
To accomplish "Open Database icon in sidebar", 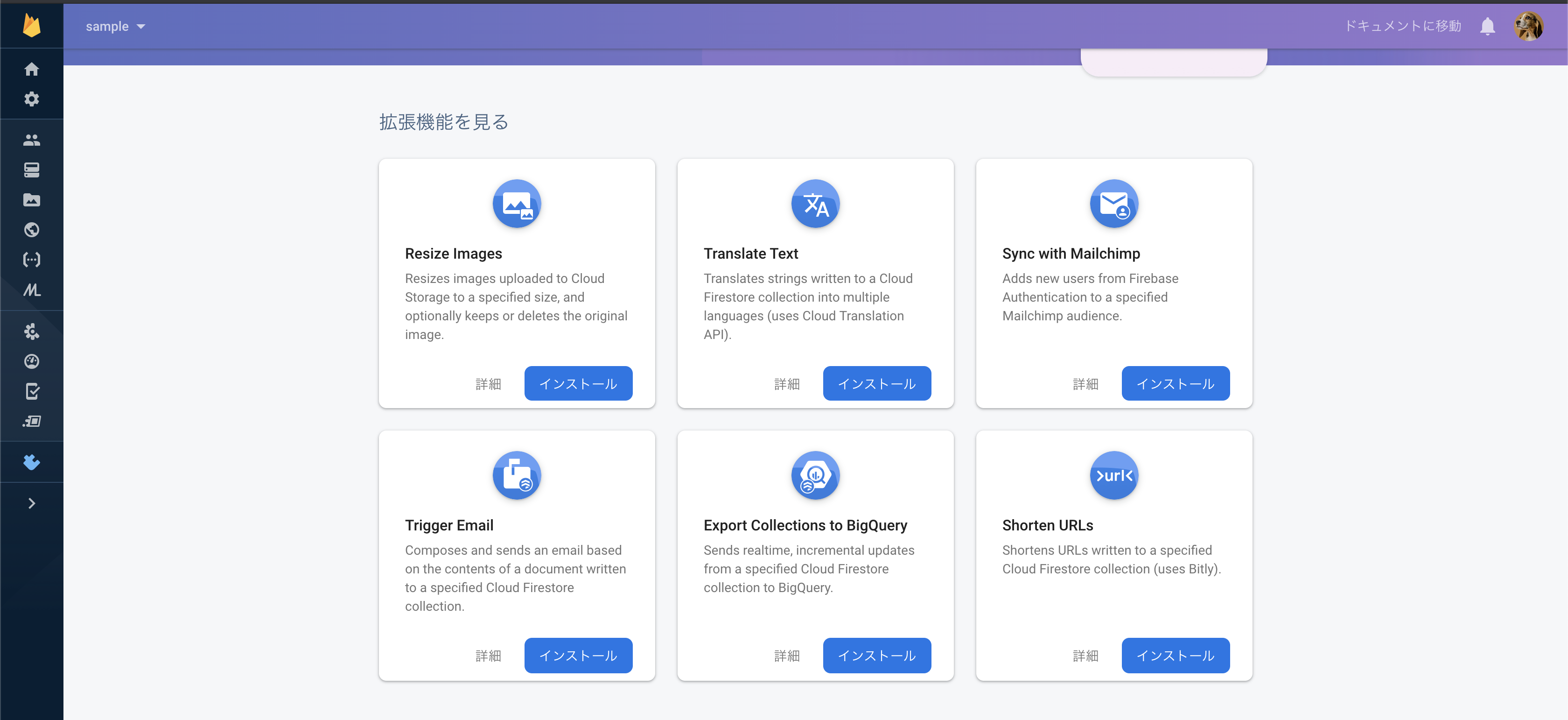I will 32,170.
